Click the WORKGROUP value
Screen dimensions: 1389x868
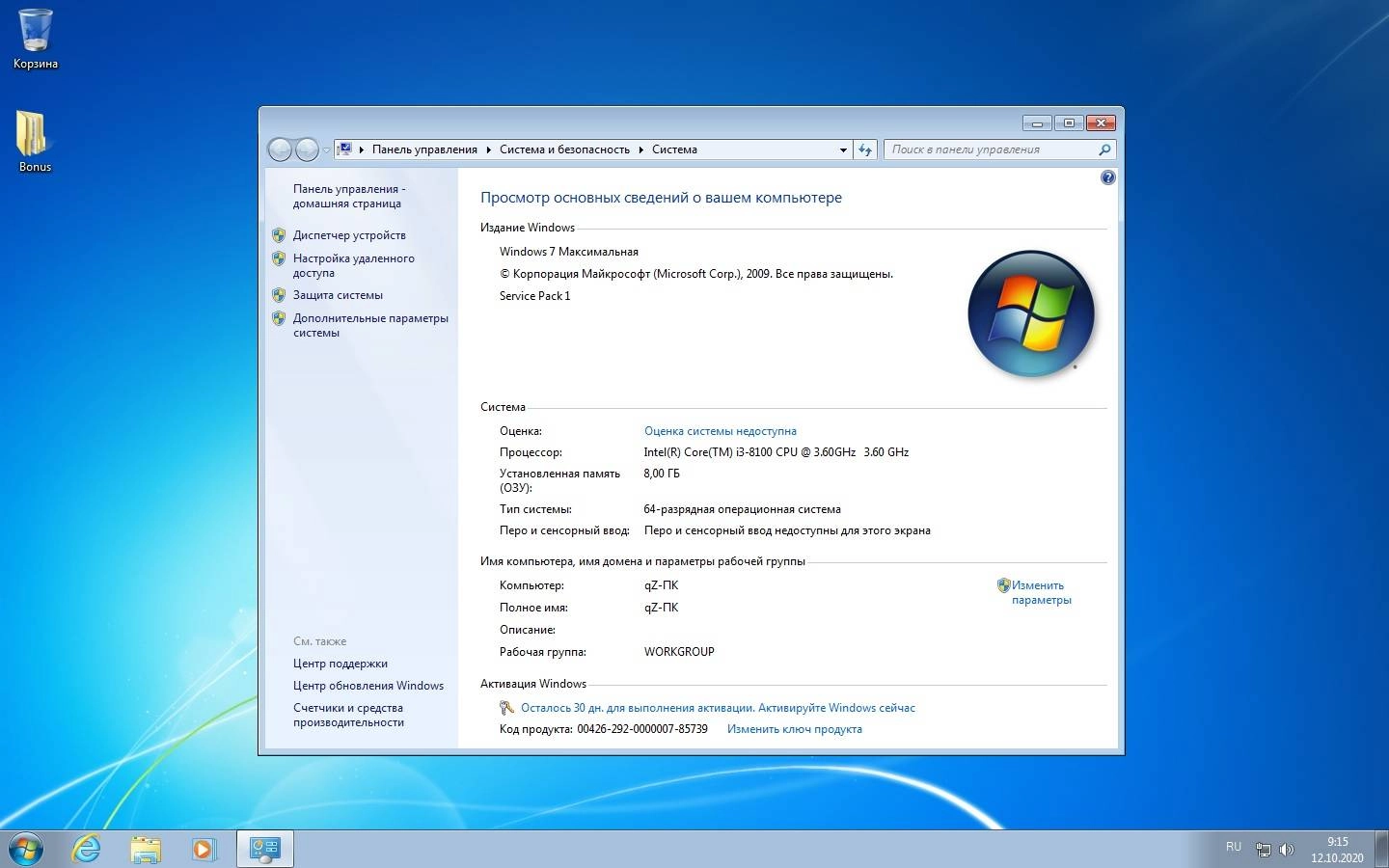coord(679,652)
